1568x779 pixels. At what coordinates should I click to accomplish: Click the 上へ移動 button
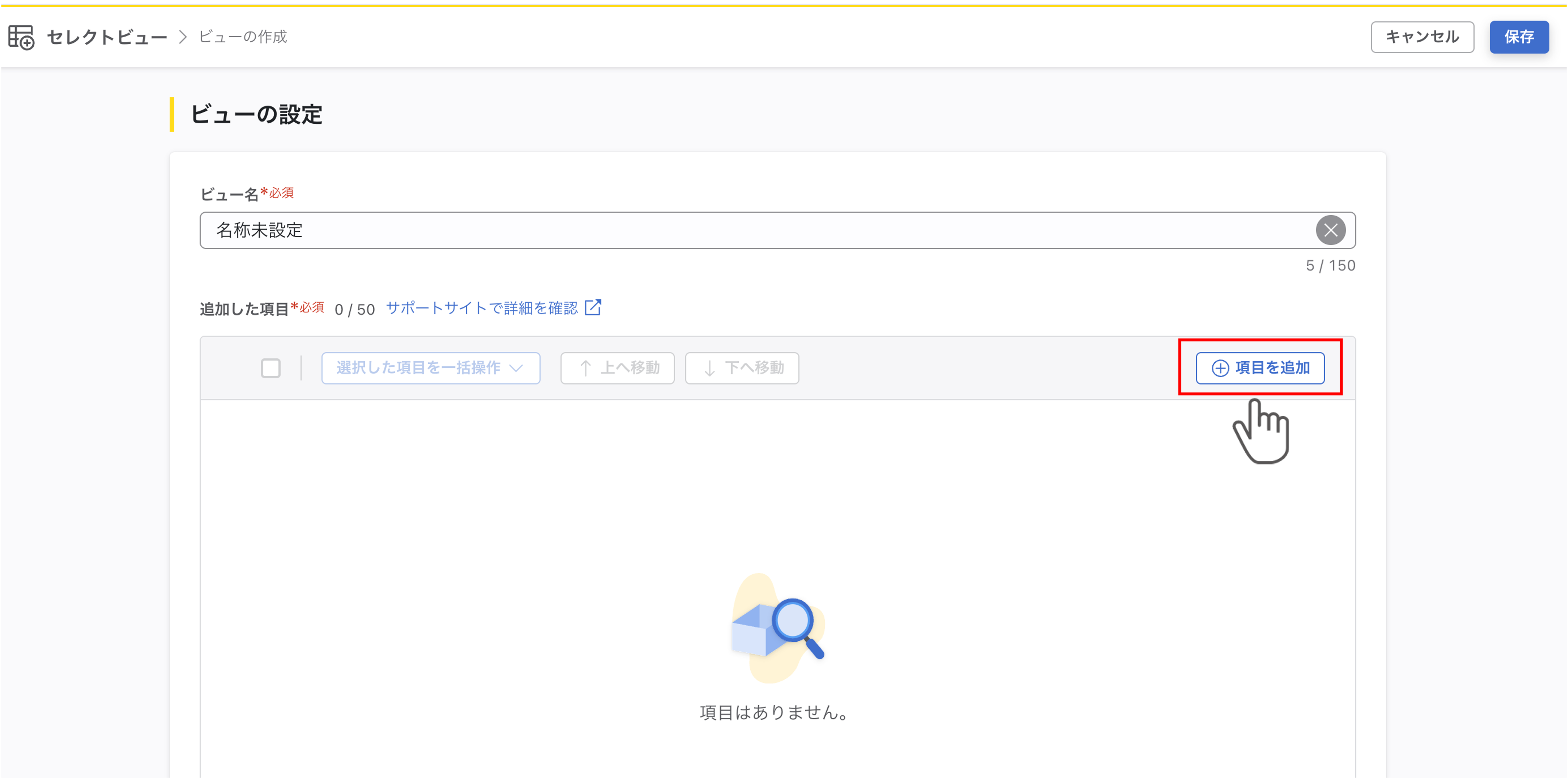(x=617, y=369)
